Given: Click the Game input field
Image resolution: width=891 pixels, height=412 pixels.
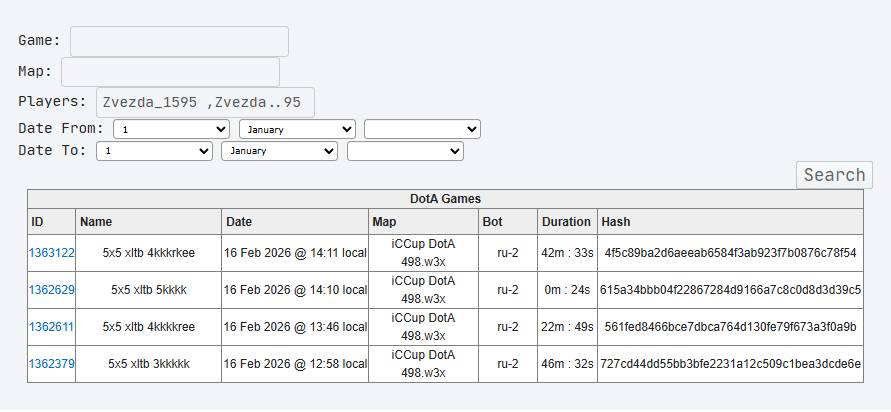Looking at the screenshot, I should 179,42.
